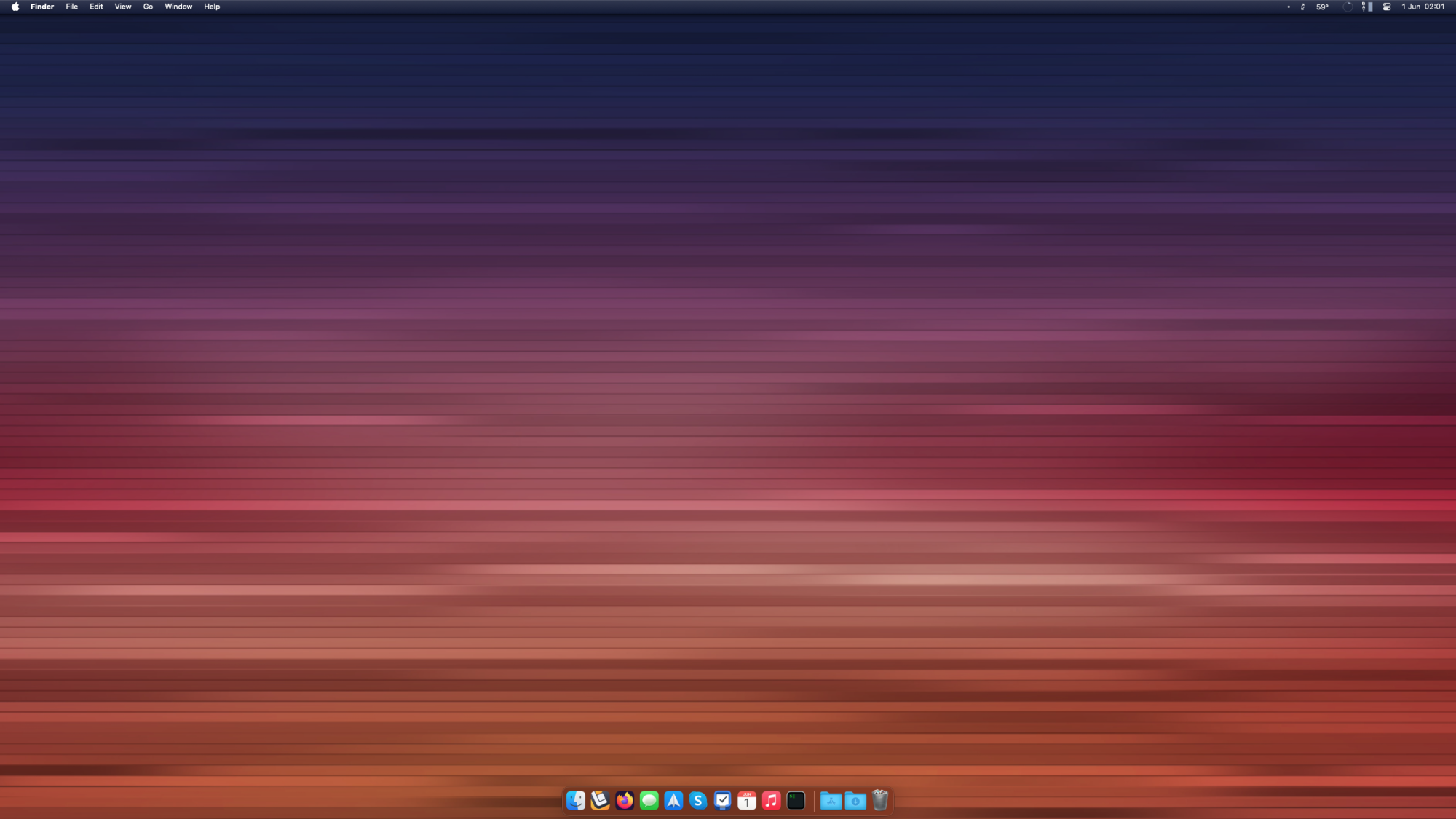This screenshot has height=819, width=1456.
Task: Open the Apple menu
Action: coord(15,7)
